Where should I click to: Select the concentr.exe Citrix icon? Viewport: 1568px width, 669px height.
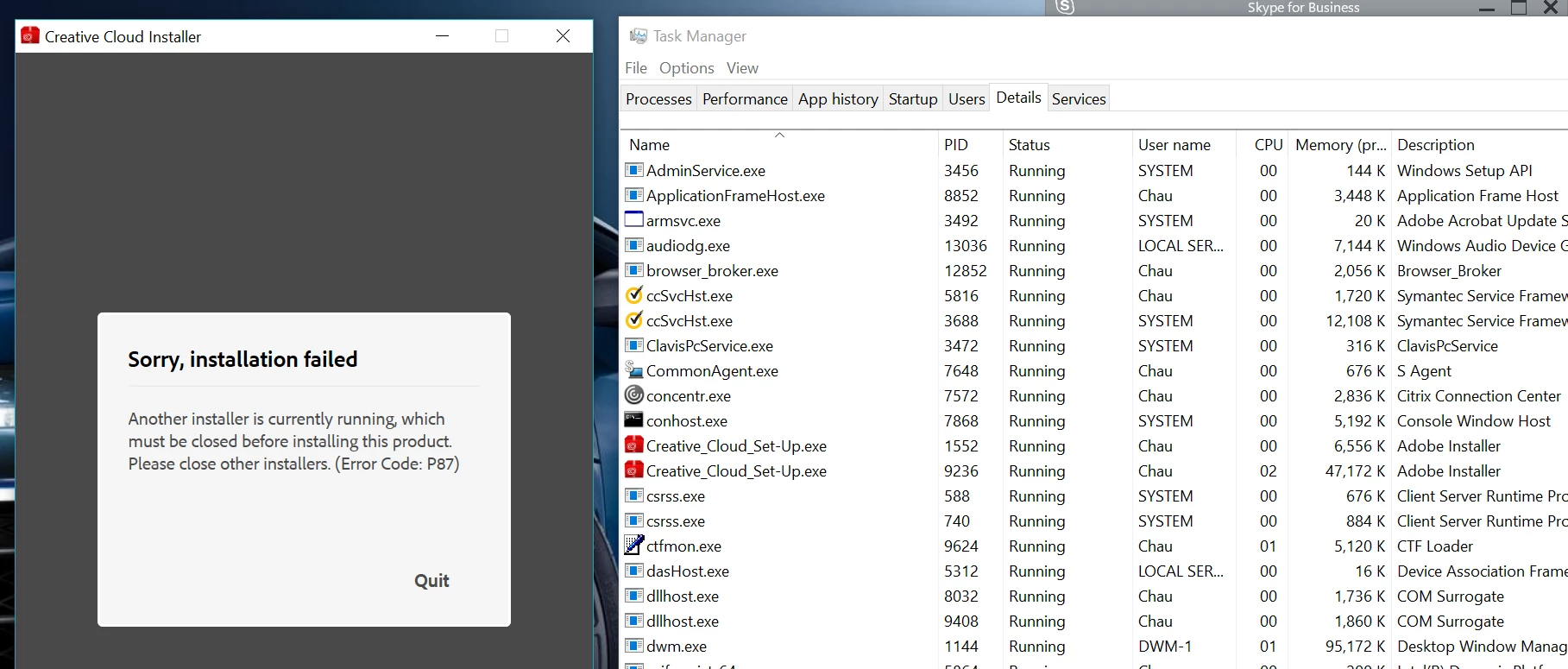click(634, 395)
